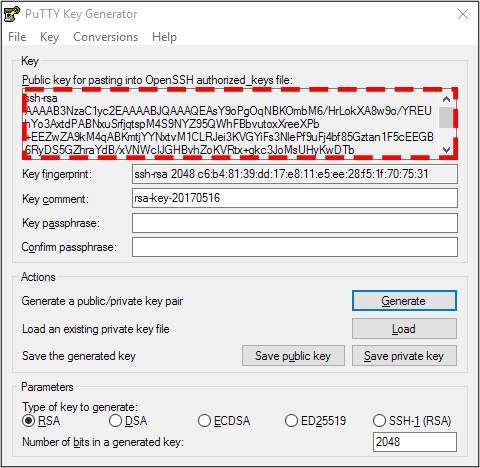Click the Load button

pyautogui.click(x=404, y=329)
